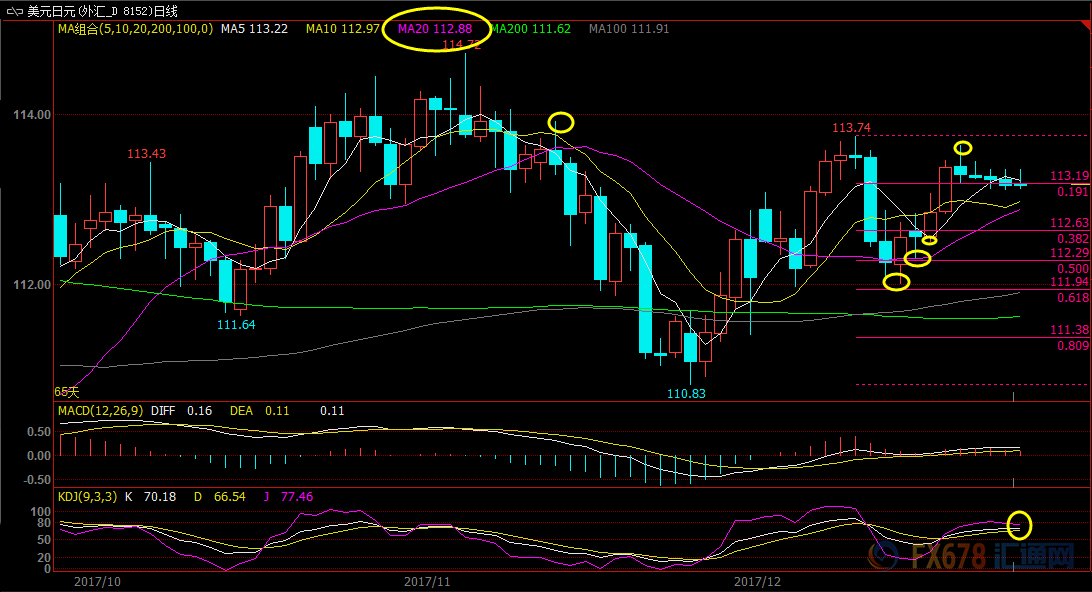Click the 2017/12 date on the time axis
Viewport: 1092px width, 592px height.
tap(757, 580)
